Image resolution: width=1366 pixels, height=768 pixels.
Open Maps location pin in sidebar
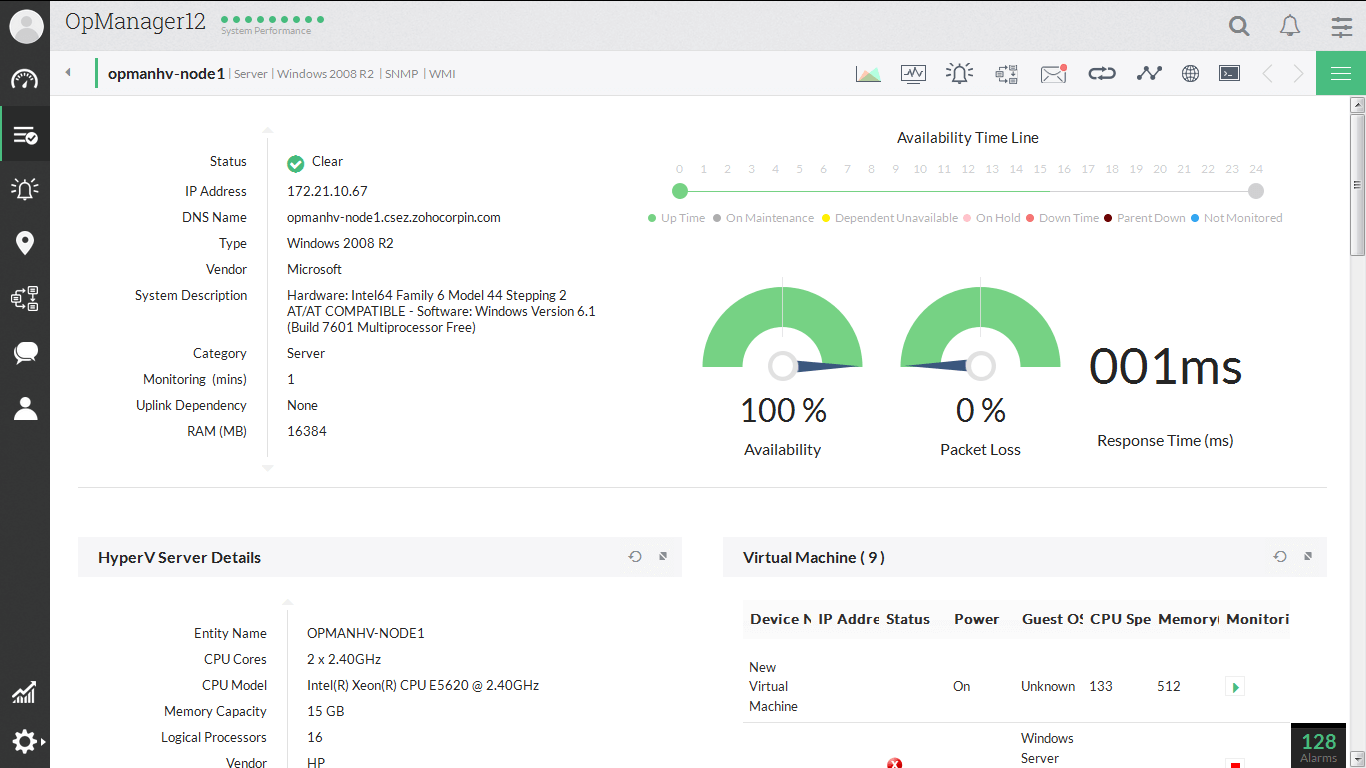pyautogui.click(x=25, y=243)
